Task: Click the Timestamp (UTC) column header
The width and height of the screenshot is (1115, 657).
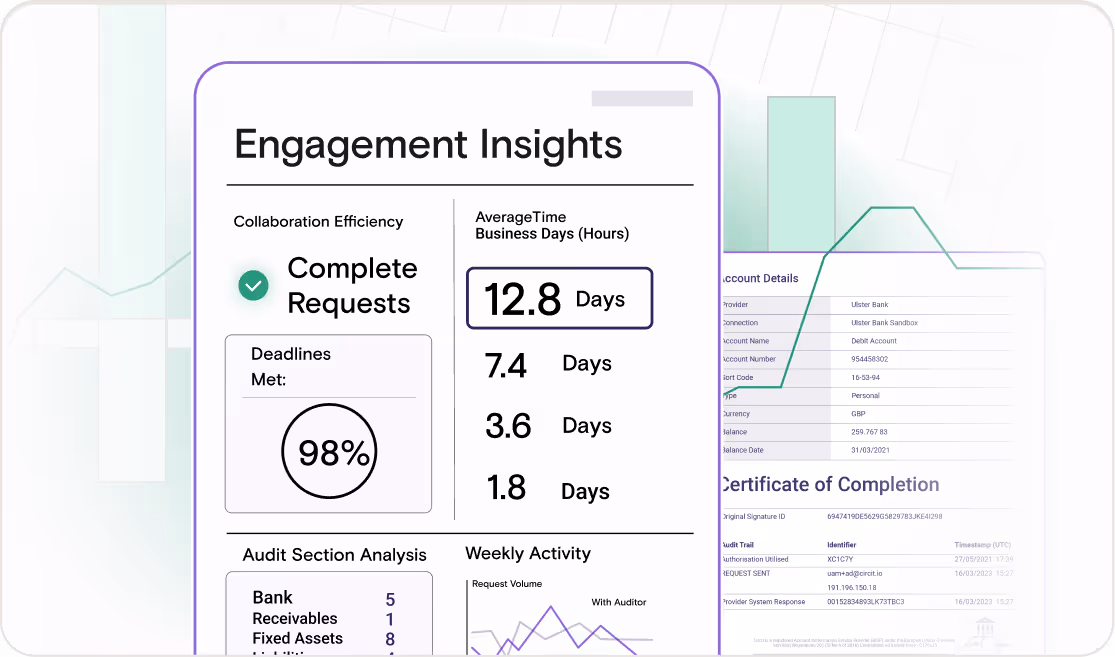Action: coord(982,545)
